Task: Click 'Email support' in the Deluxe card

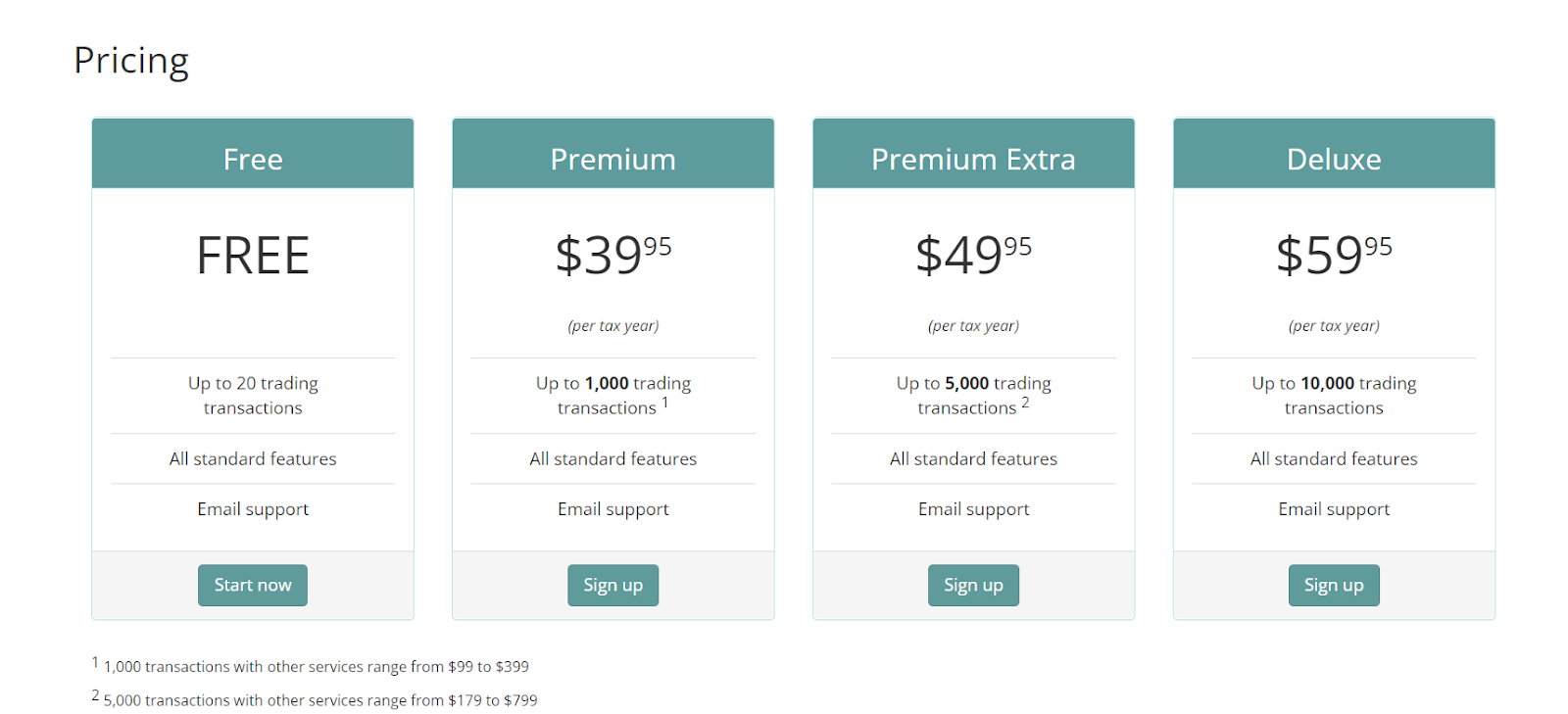Action: [x=1334, y=509]
